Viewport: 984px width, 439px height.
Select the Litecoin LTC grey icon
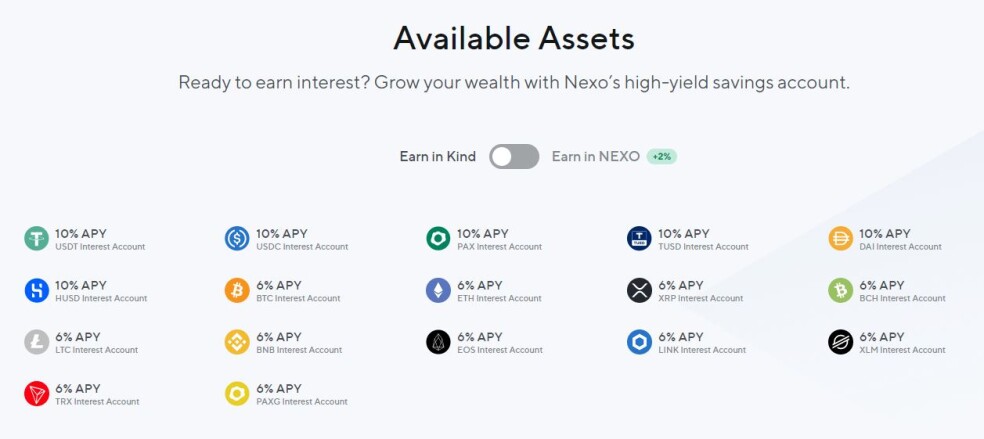[36, 342]
